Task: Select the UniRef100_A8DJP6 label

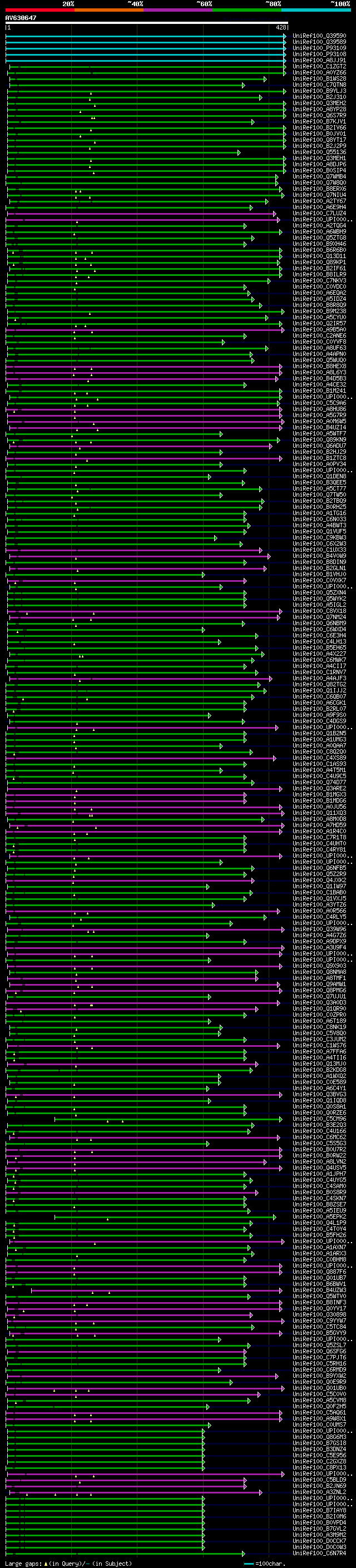Action: (319, 164)
